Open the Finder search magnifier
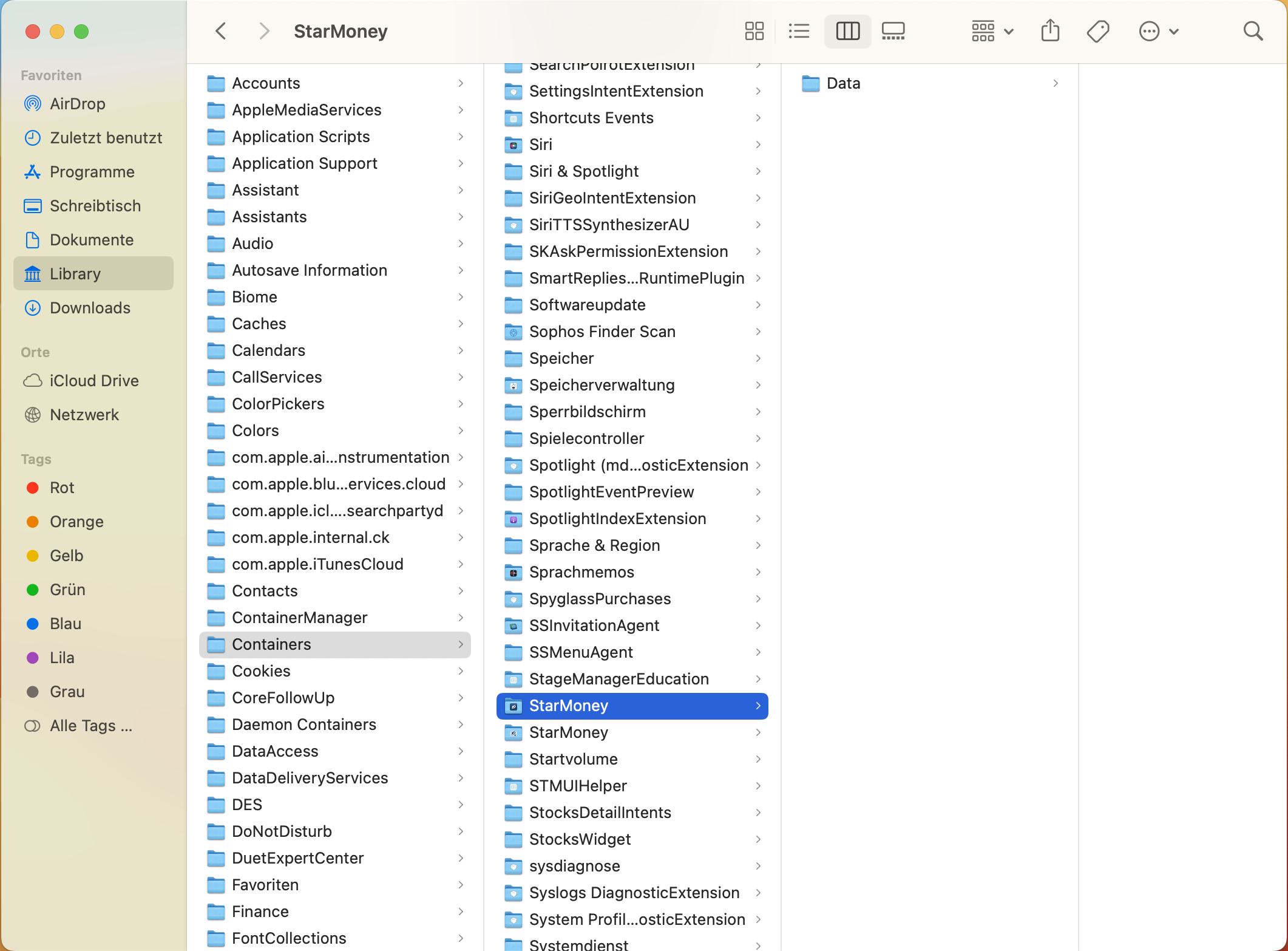The height and width of the screenshot is (951, 1288). [x=1253, y=31]
